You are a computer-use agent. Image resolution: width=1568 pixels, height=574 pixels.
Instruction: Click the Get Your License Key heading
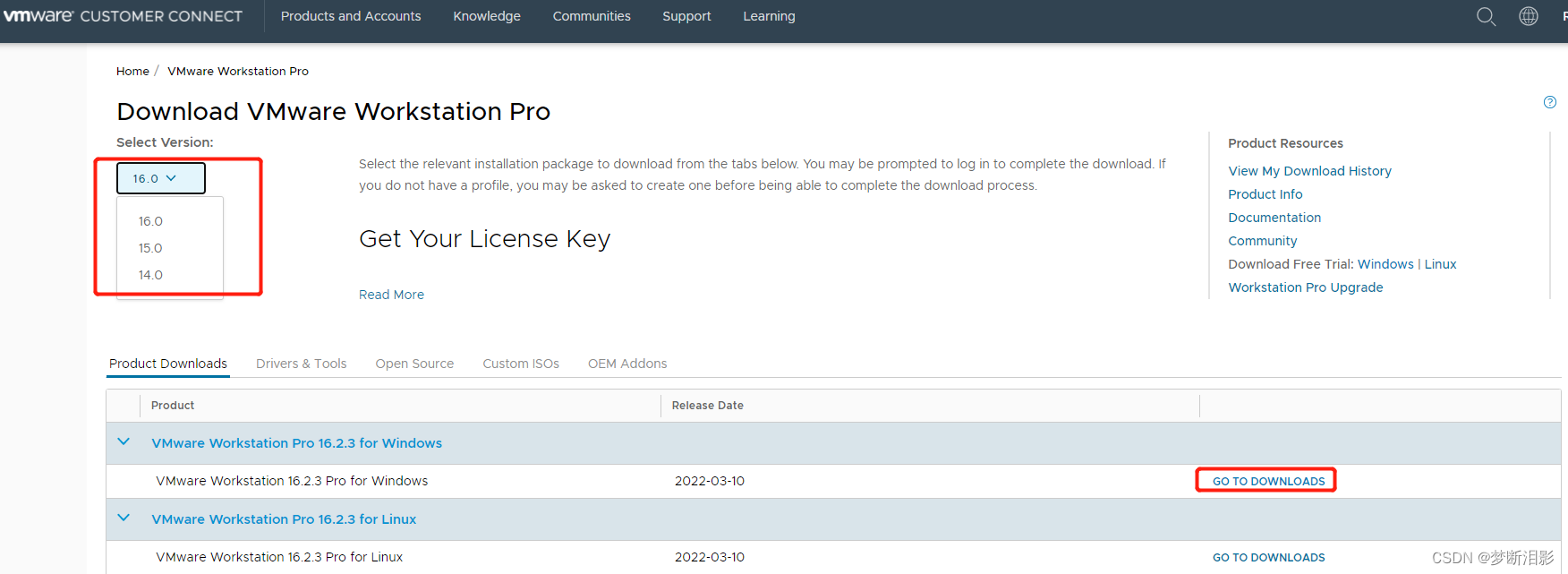[484, 239]
